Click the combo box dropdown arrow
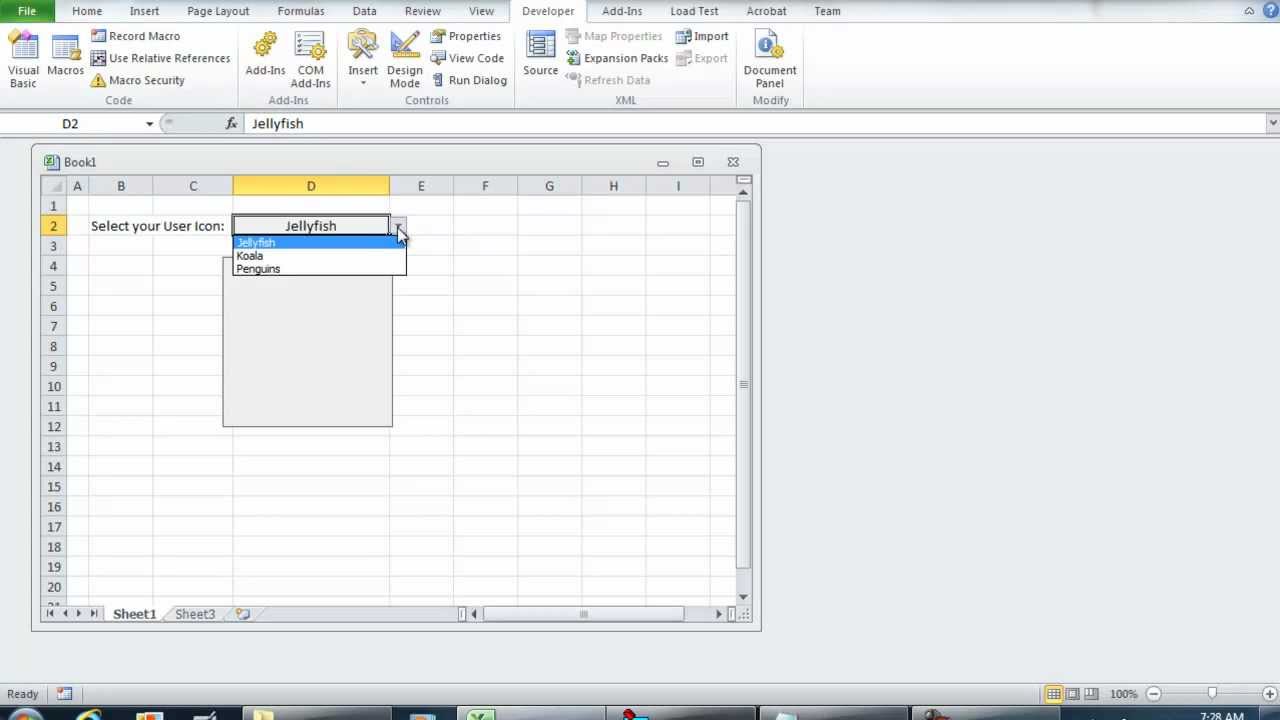Image resolution: width=1280 pixels, height=720 pixels. (x=398, y=226)
